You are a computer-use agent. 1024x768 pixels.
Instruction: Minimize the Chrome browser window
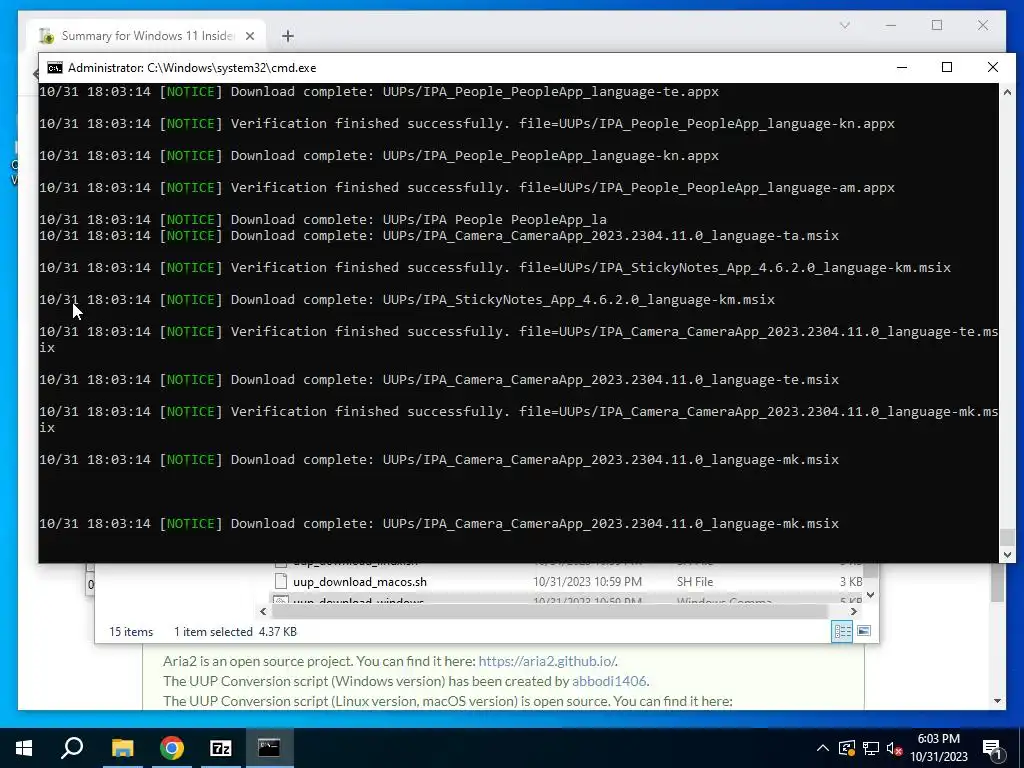point(891,25)
